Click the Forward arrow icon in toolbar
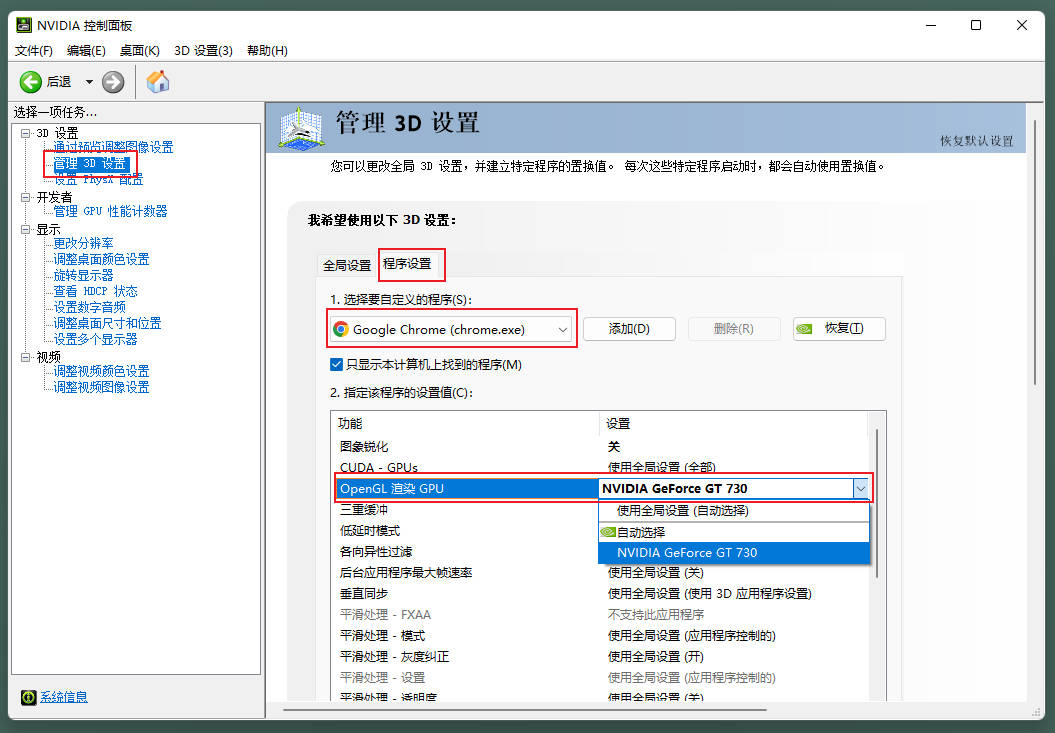1055x733 pixels. tap(113, 82)
